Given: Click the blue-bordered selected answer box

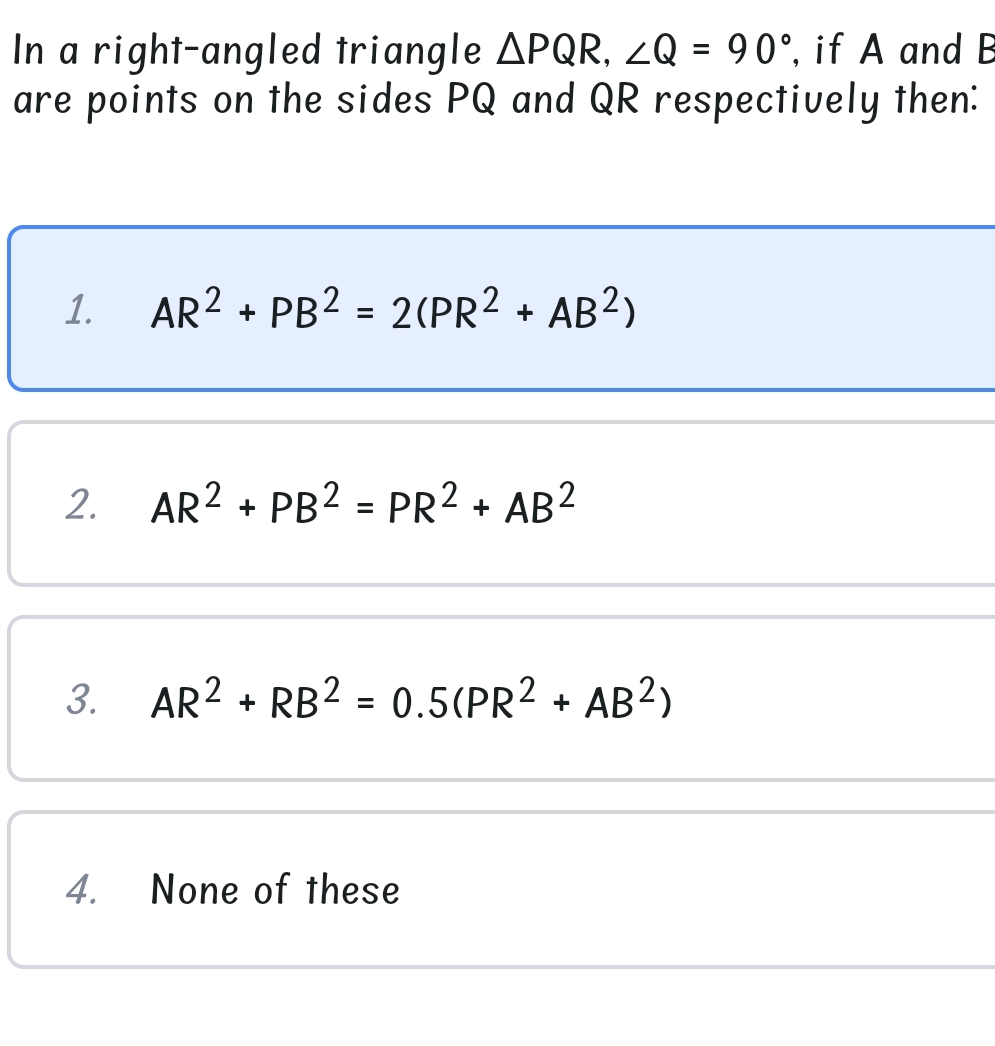Looking at the screenshot, I should [x=497, y=306].
